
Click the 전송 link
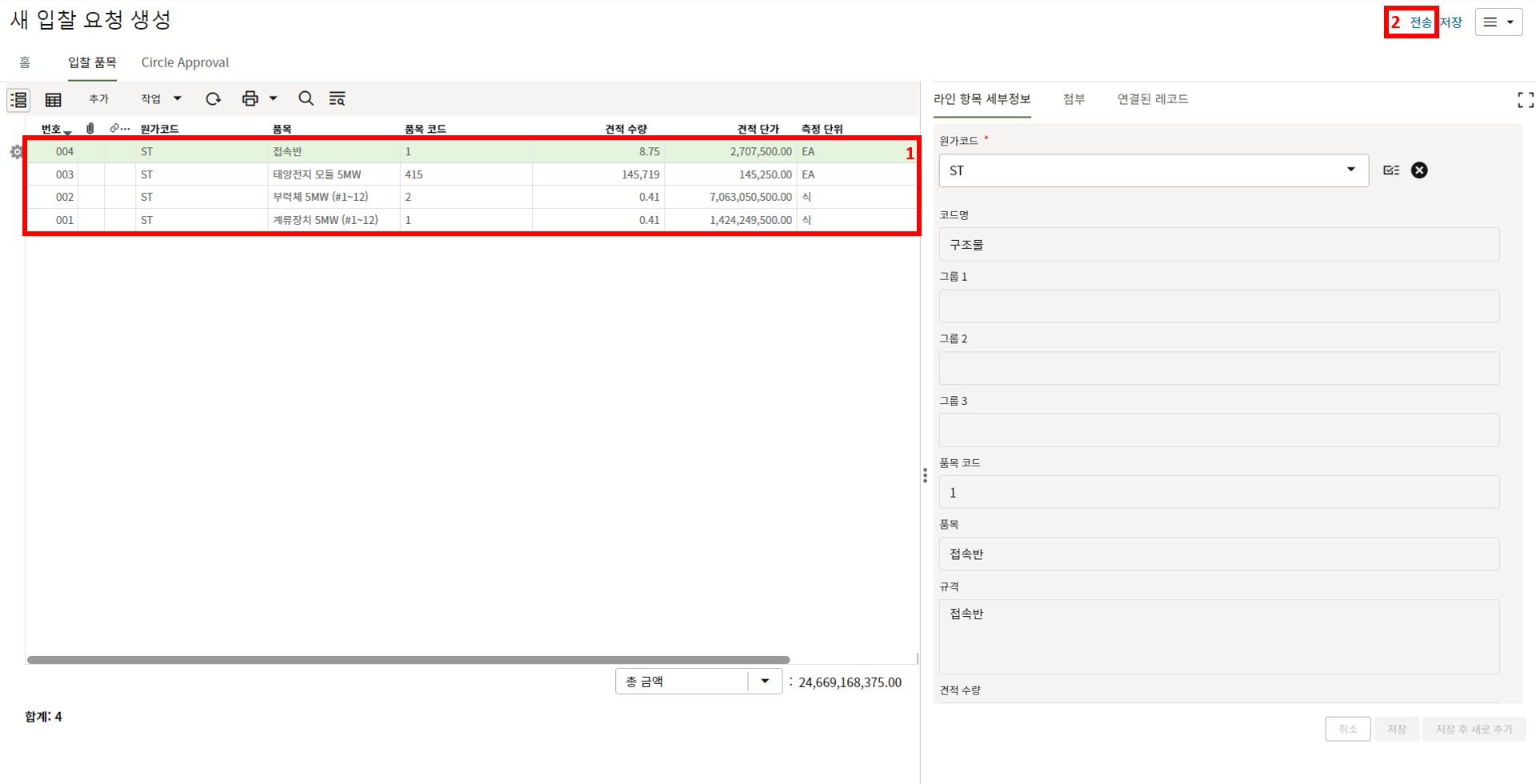1420,22
